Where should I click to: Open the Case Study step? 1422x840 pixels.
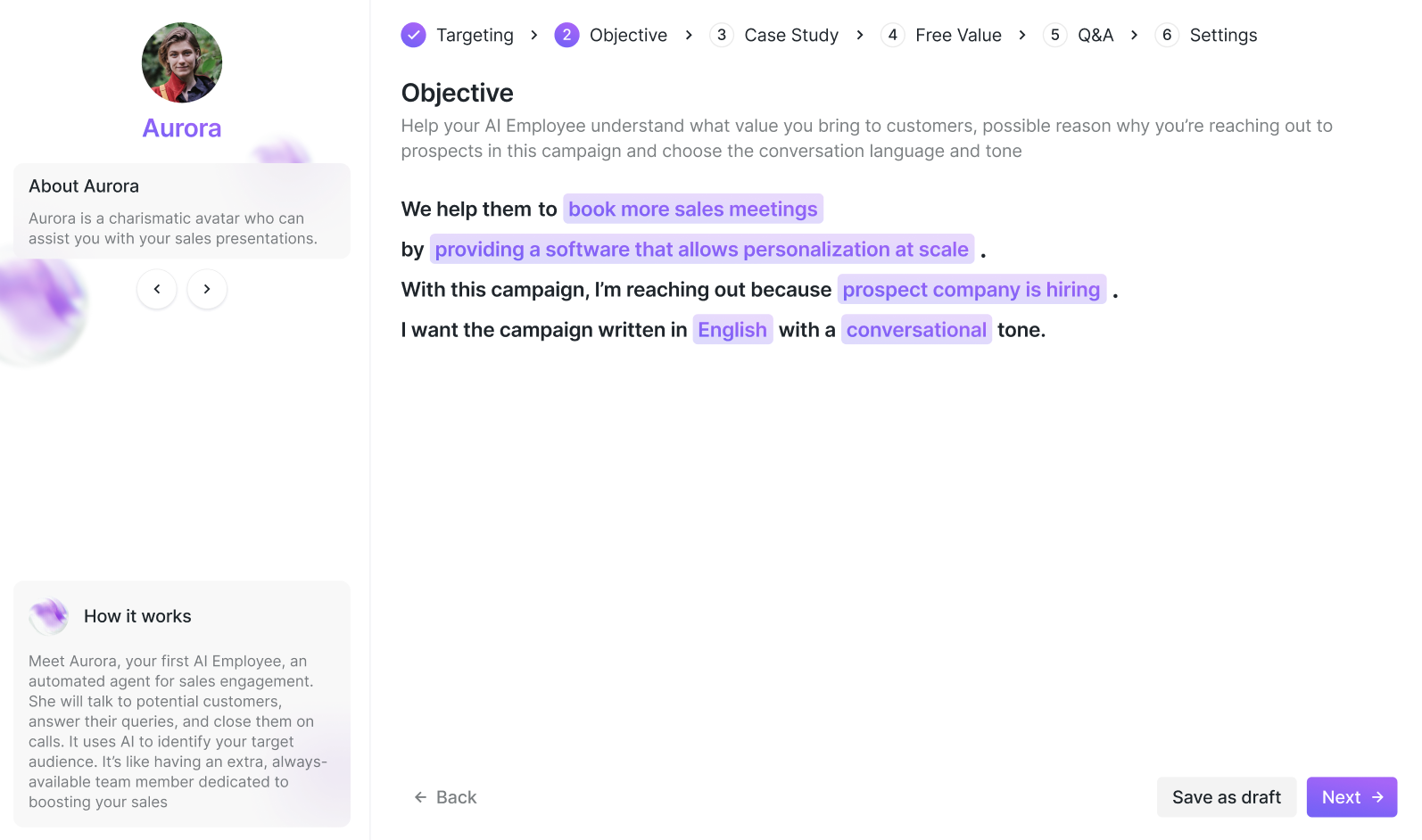791,35
